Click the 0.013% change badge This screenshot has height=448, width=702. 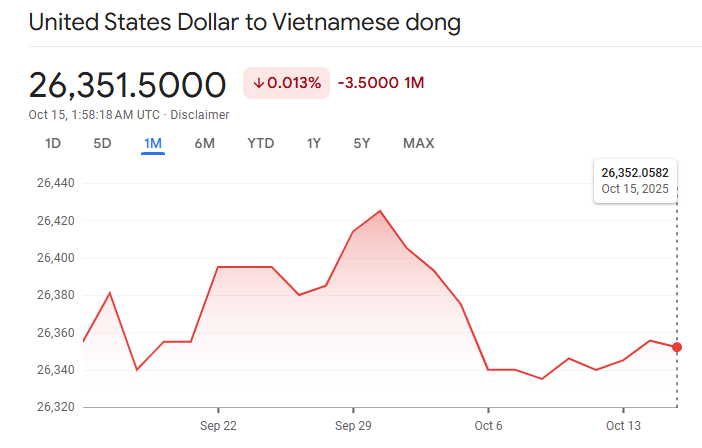[286, 83]
